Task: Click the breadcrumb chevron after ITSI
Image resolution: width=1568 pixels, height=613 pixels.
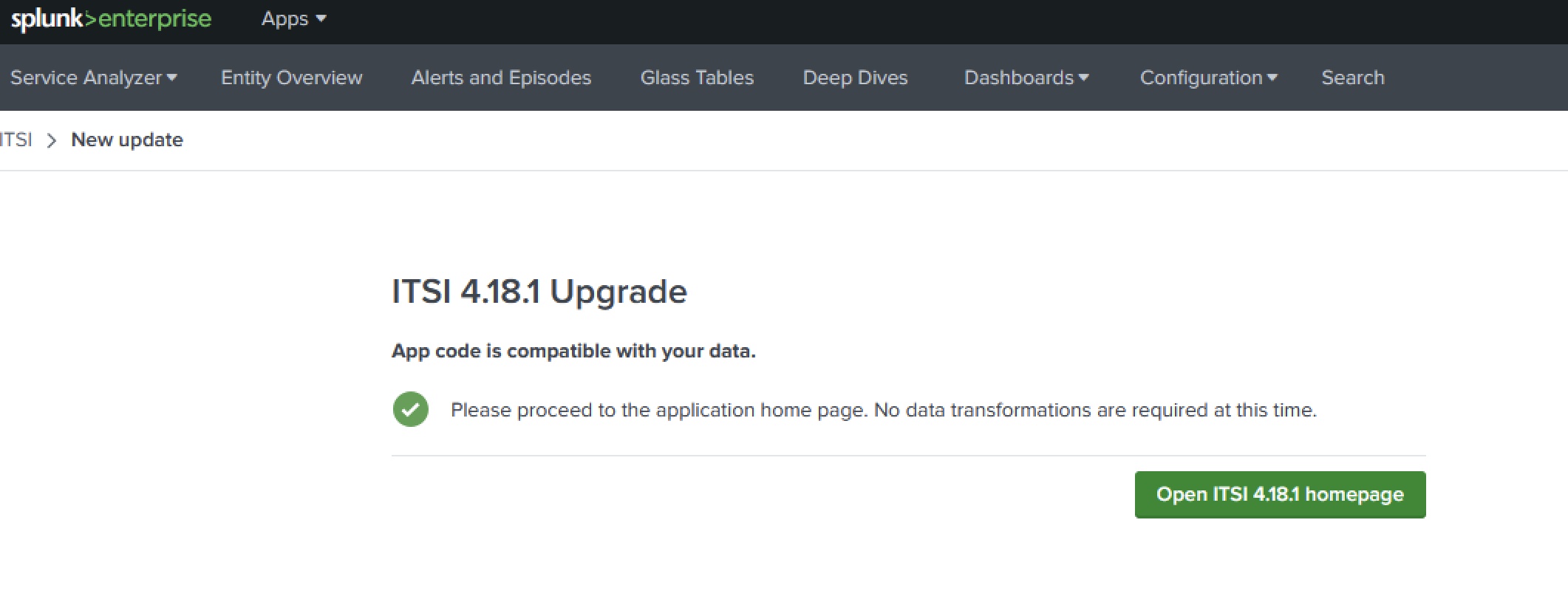Action: tap(52, 140)
